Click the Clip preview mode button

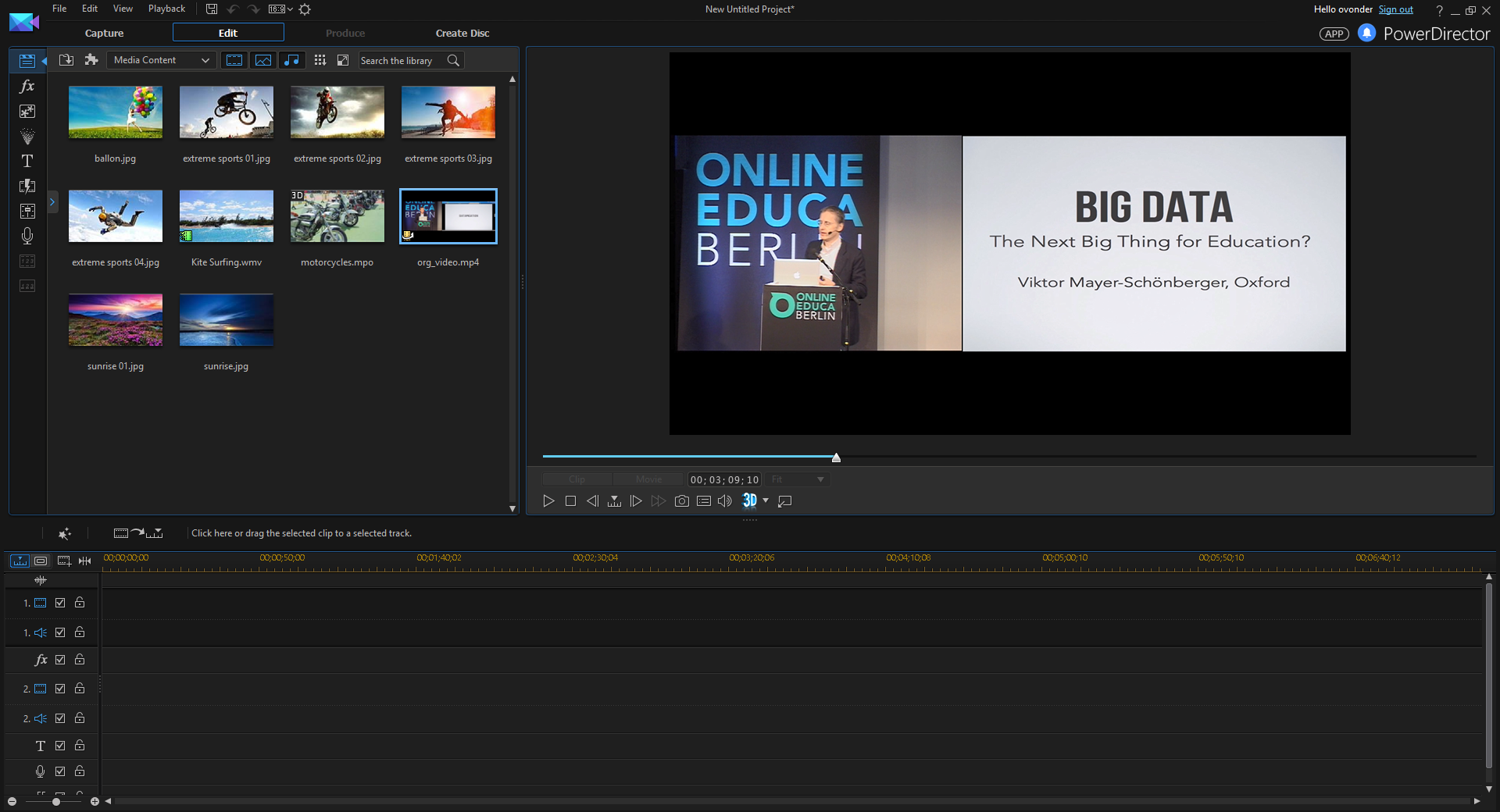point(577,479)
